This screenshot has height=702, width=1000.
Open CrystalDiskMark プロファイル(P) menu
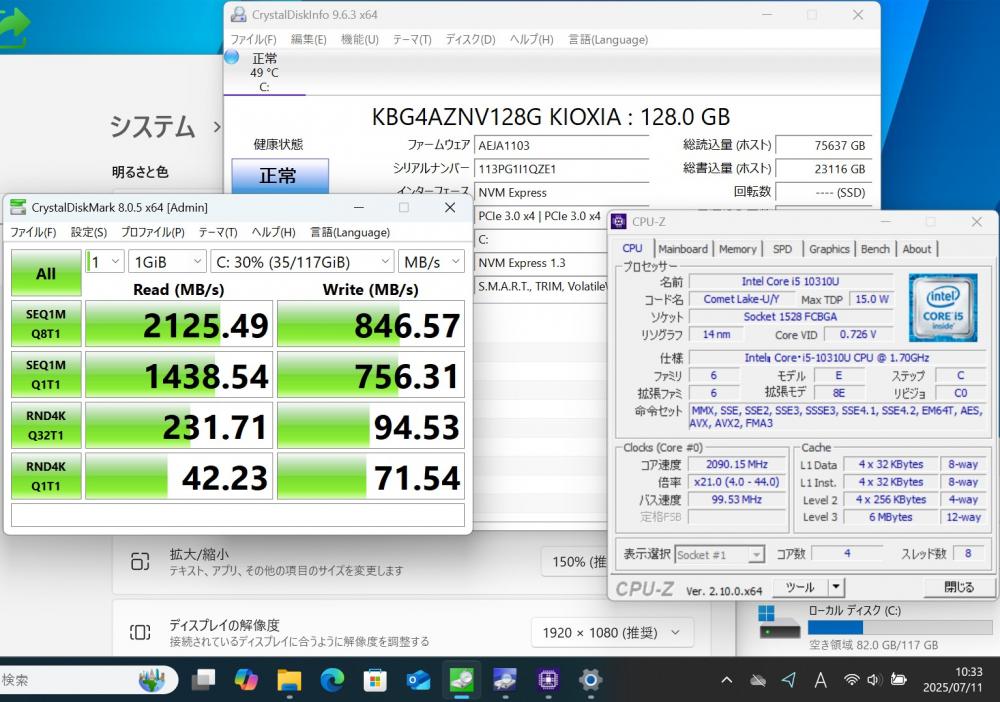tap(153, 232)
